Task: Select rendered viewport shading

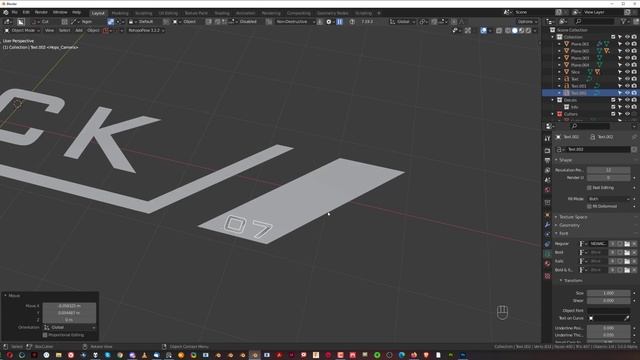Action: 529,31
